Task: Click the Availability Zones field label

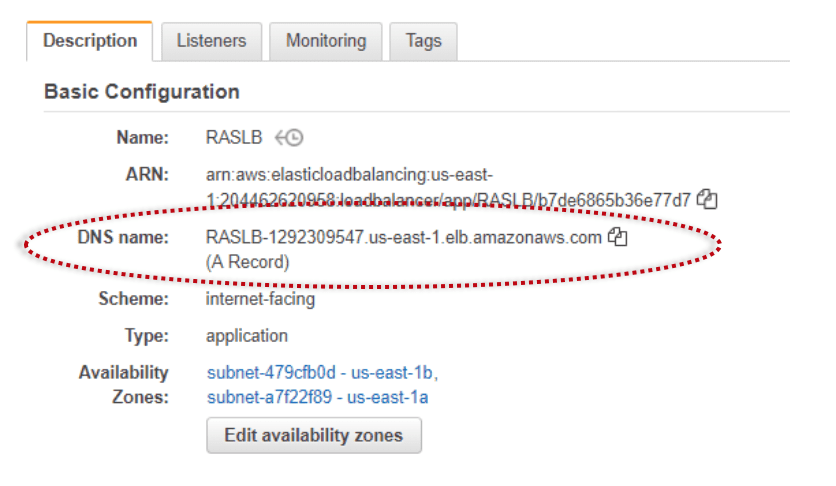Action: [124, 385]
